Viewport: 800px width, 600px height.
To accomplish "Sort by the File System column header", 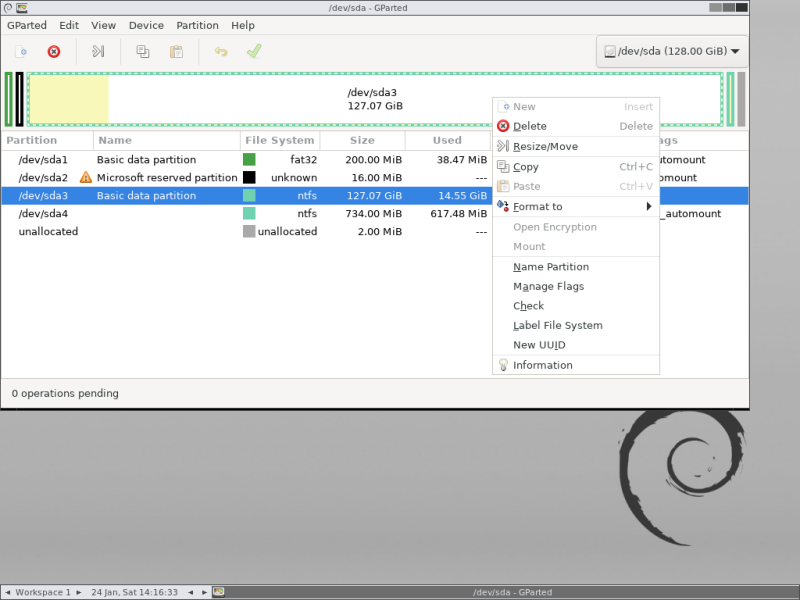I will click(x=280, y=140).
